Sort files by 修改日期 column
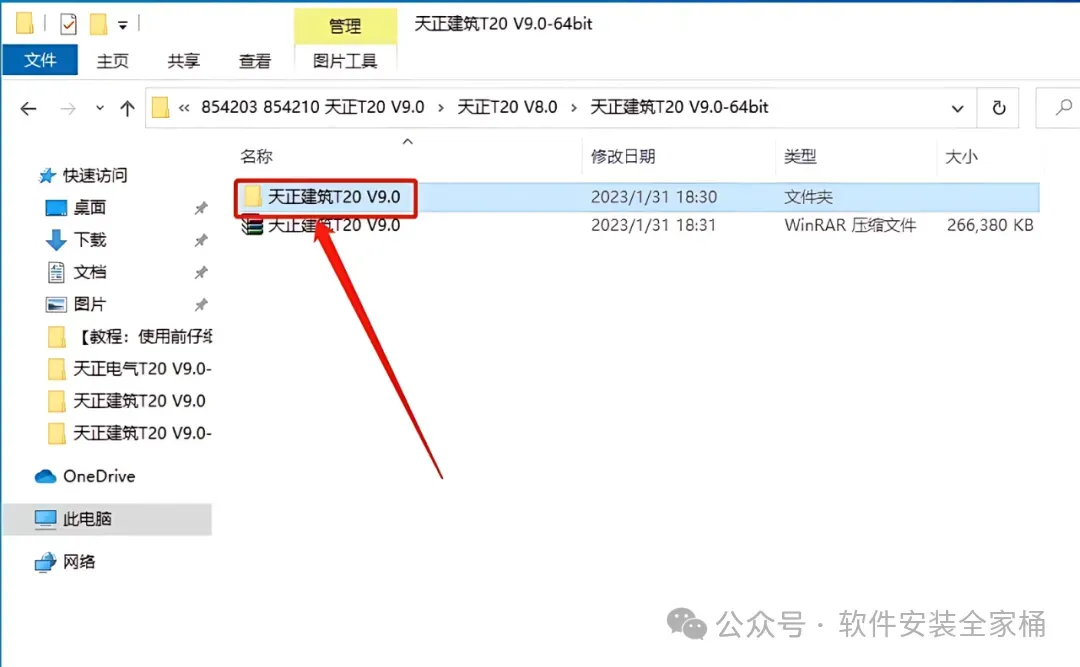 point(623,156)
